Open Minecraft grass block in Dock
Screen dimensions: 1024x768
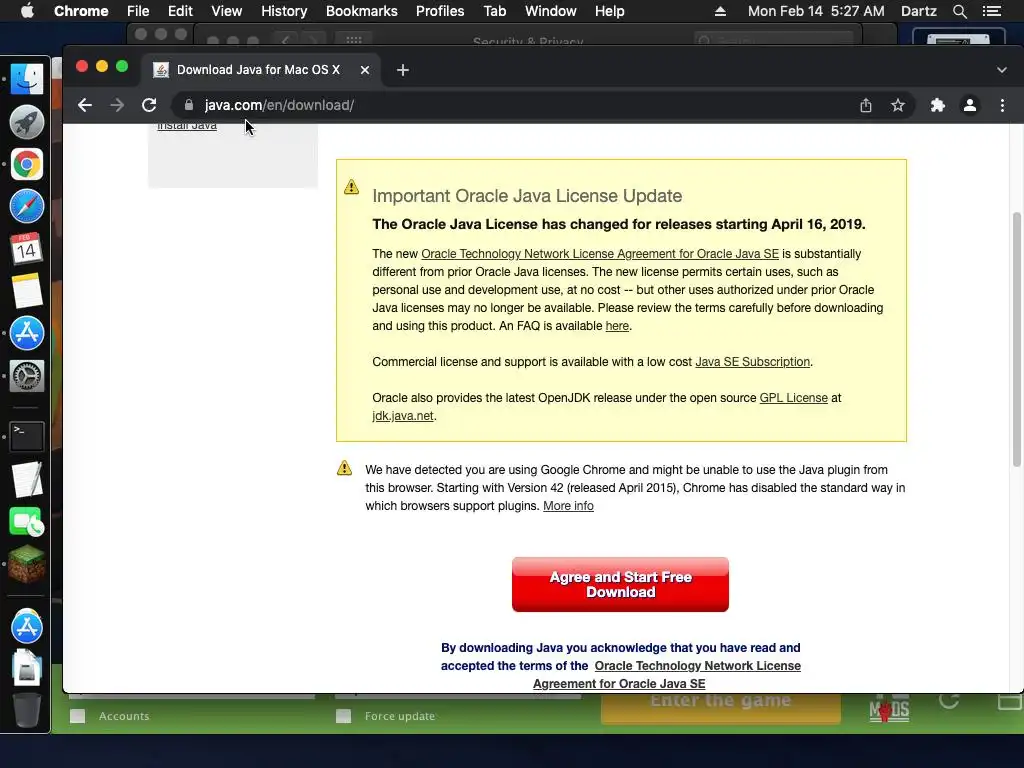click(27, 564)
